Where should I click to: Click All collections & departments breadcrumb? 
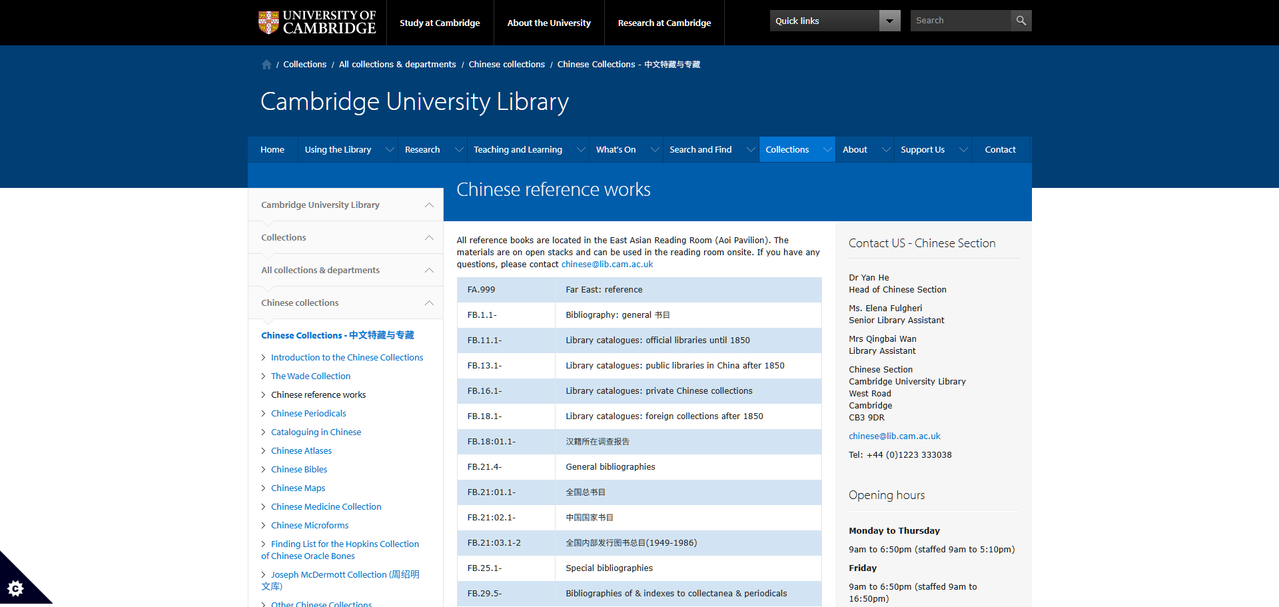click(x=397, y=64)
